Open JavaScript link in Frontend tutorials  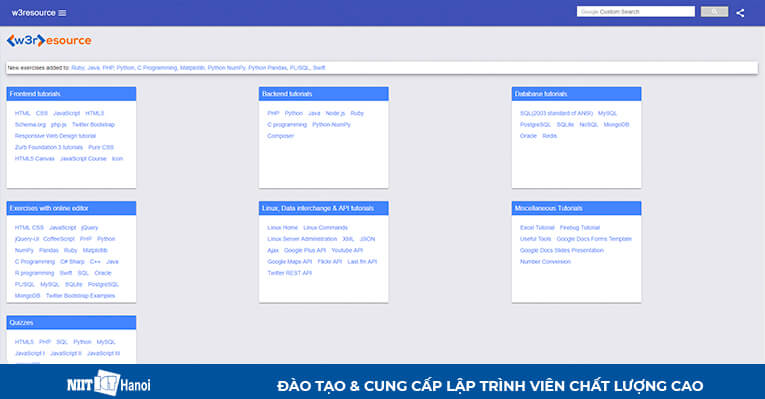pos(66,113)
